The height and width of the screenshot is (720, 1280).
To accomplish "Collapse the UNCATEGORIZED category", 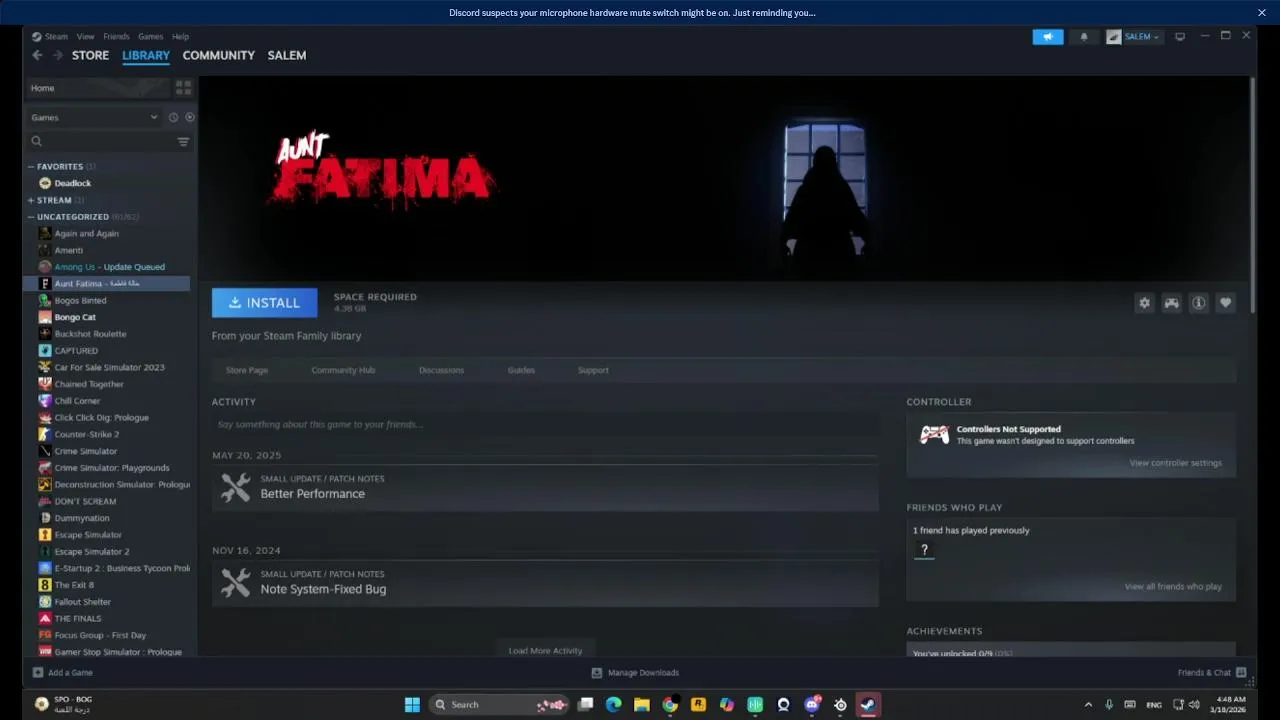I will coord(31,217).
